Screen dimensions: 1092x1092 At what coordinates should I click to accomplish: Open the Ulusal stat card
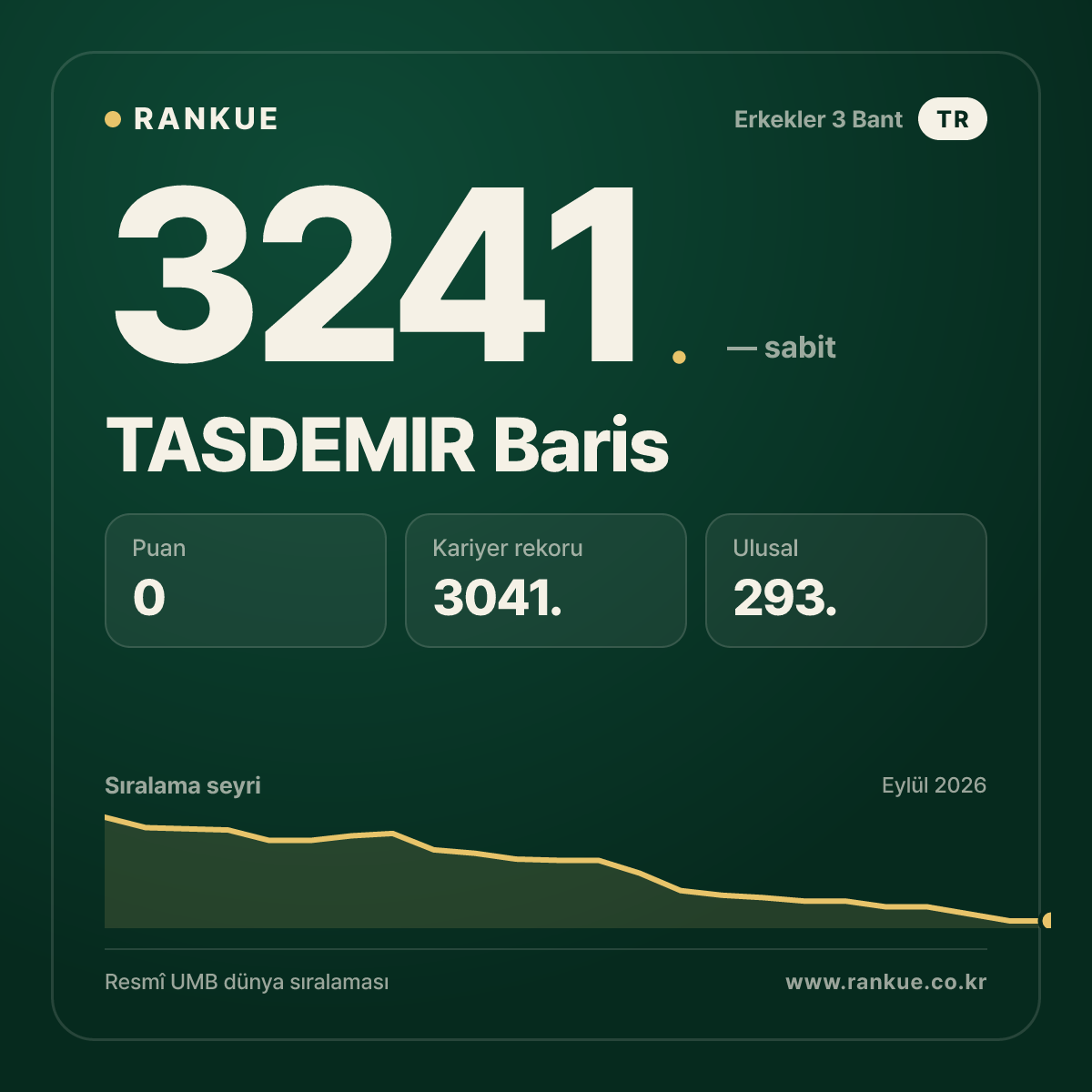(846, 581)
